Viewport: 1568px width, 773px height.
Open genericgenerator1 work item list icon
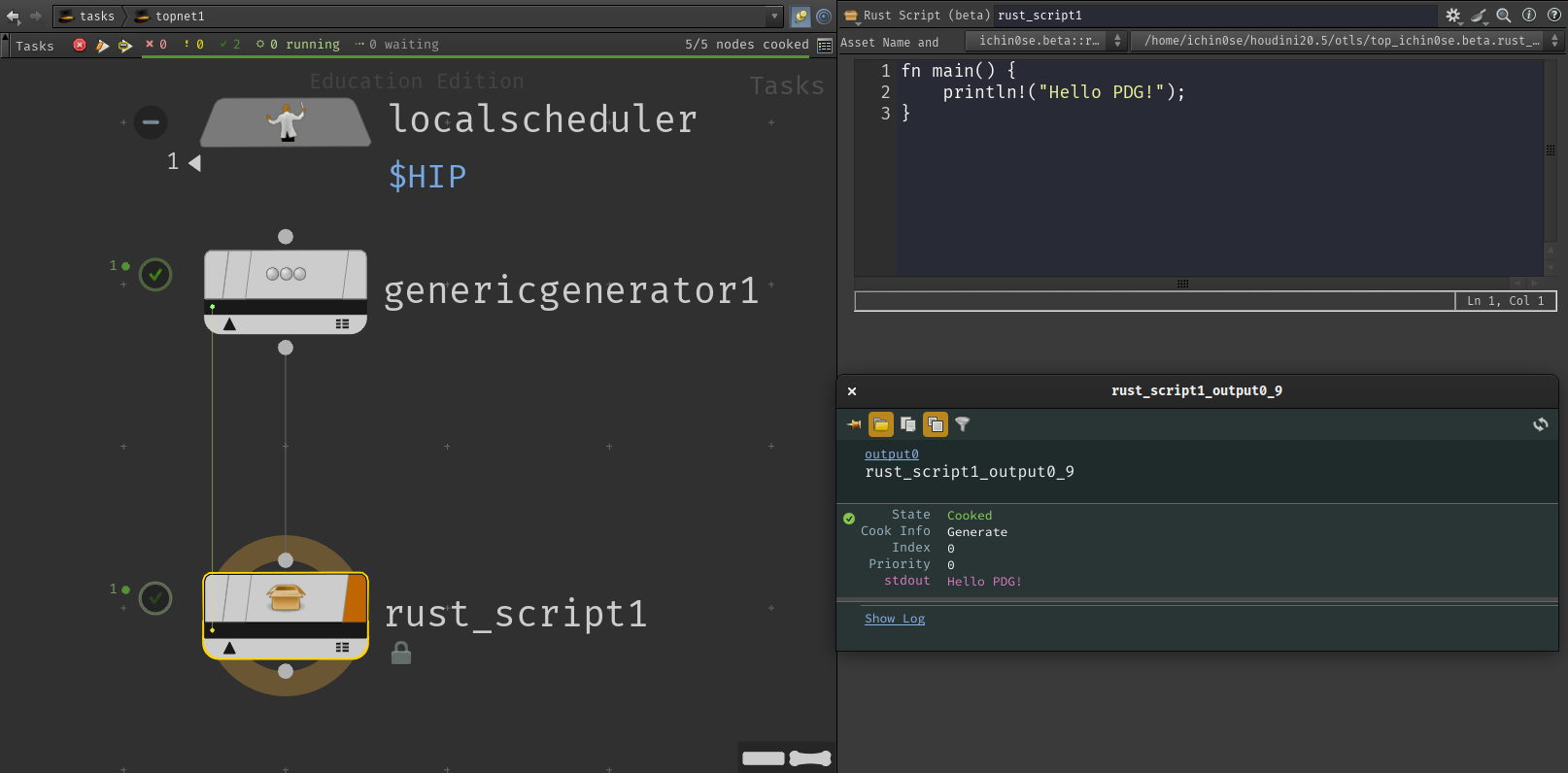(x=342, y=324)
